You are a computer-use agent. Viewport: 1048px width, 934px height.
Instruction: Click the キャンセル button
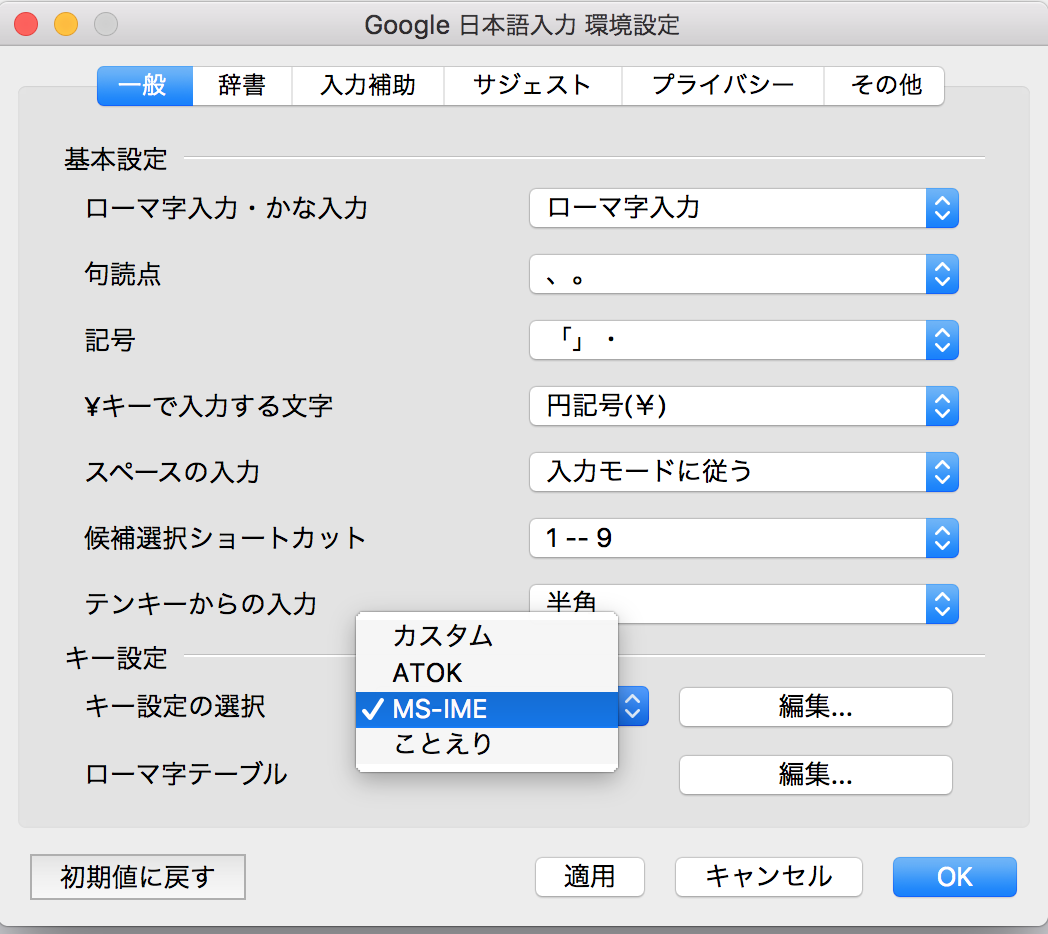point(769,877)
